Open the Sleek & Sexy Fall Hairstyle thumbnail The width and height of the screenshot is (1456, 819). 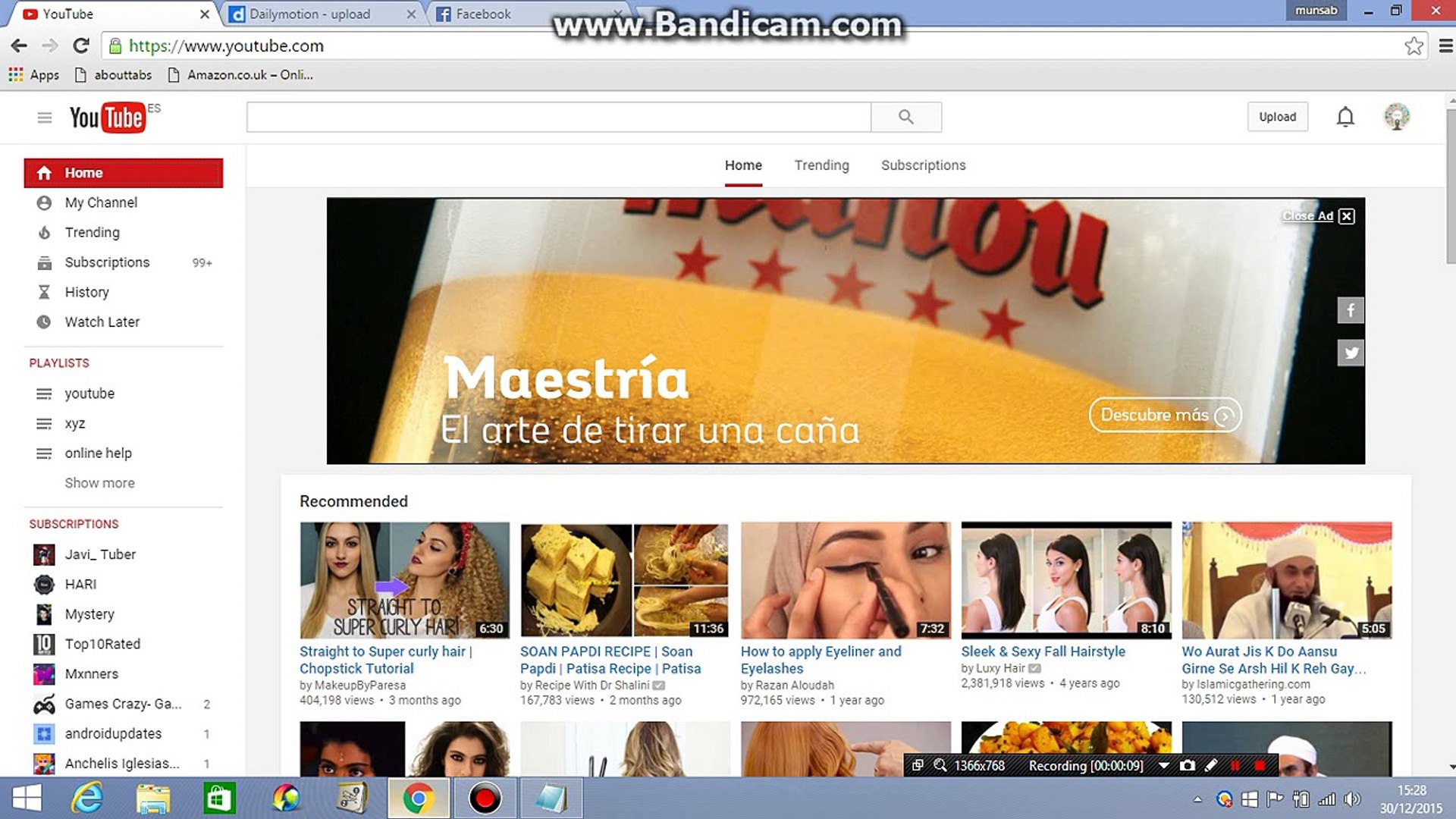(1065, 579)
